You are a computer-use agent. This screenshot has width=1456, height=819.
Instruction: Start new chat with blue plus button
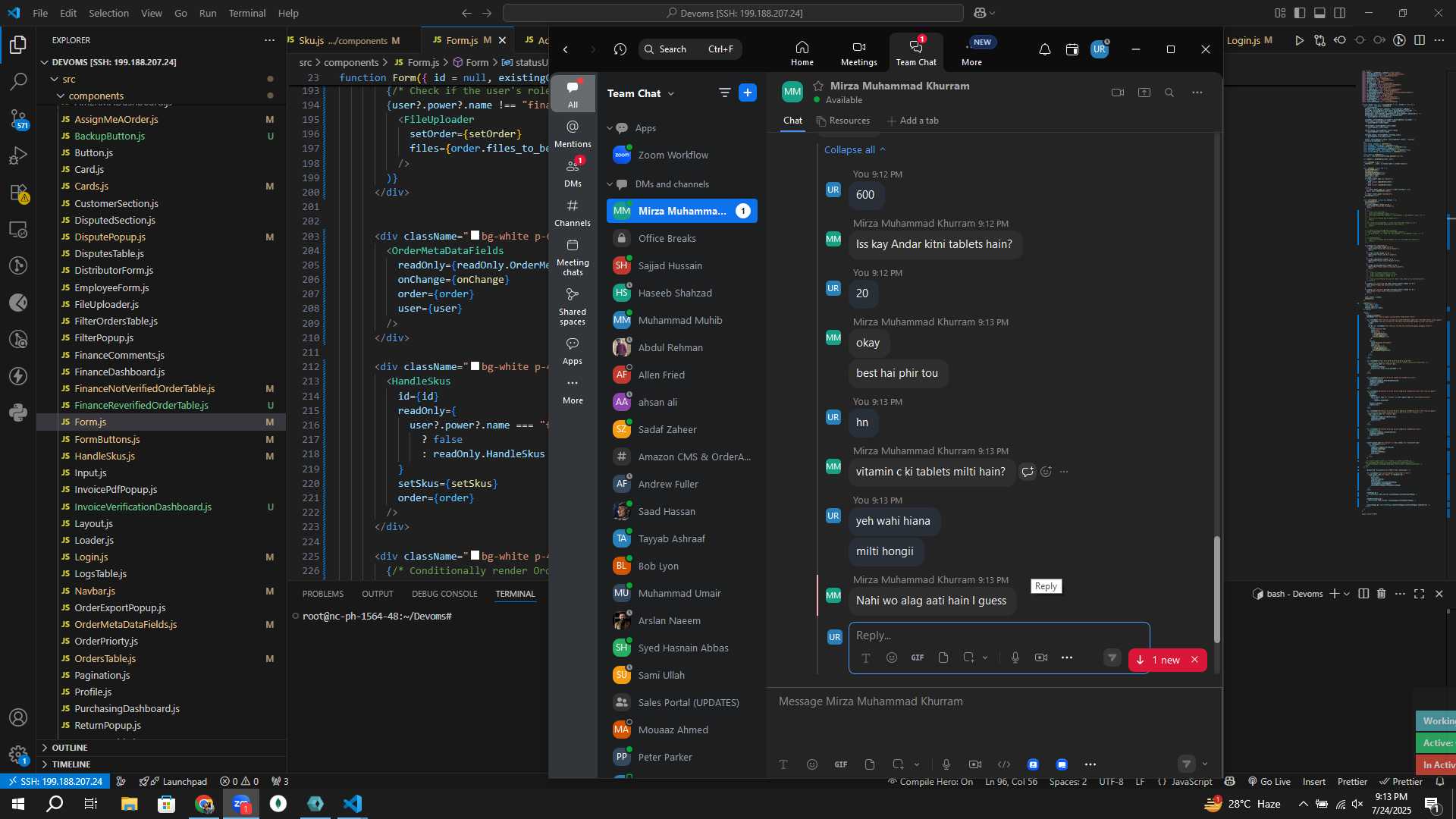[747, 93]
